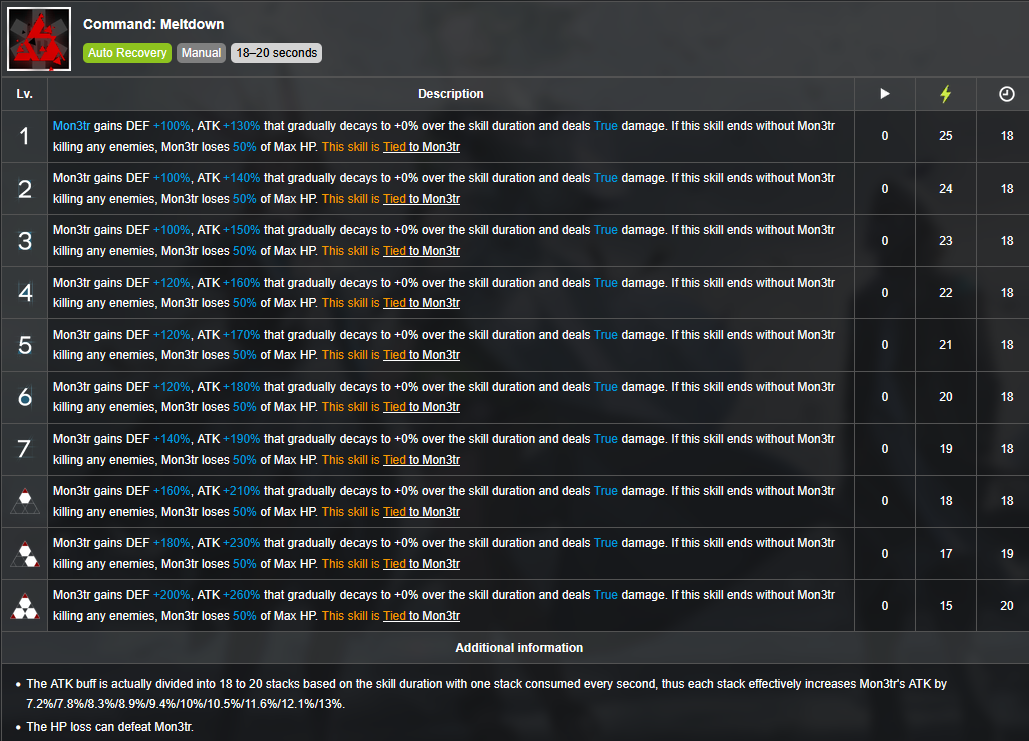Open Tied to Mon3tr link in level 3 row
This screenshot has width=1029, height=741.
421,251
